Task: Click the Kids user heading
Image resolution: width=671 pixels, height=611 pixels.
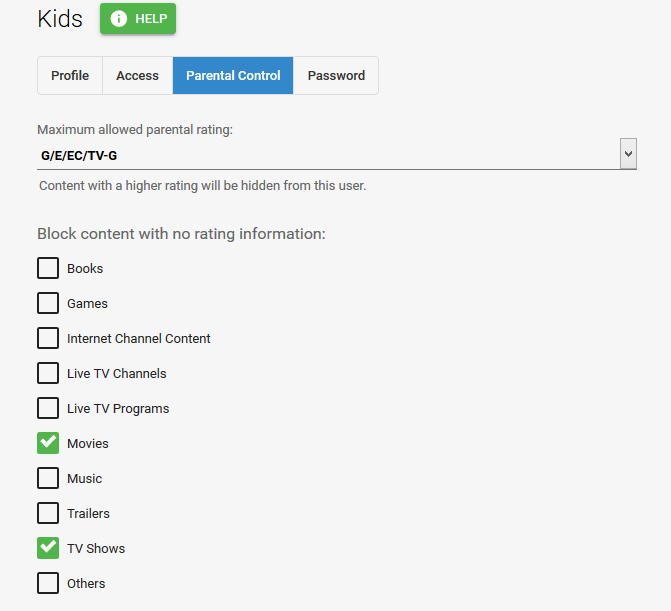Action: pyautogui.click(x=60, y=19)
